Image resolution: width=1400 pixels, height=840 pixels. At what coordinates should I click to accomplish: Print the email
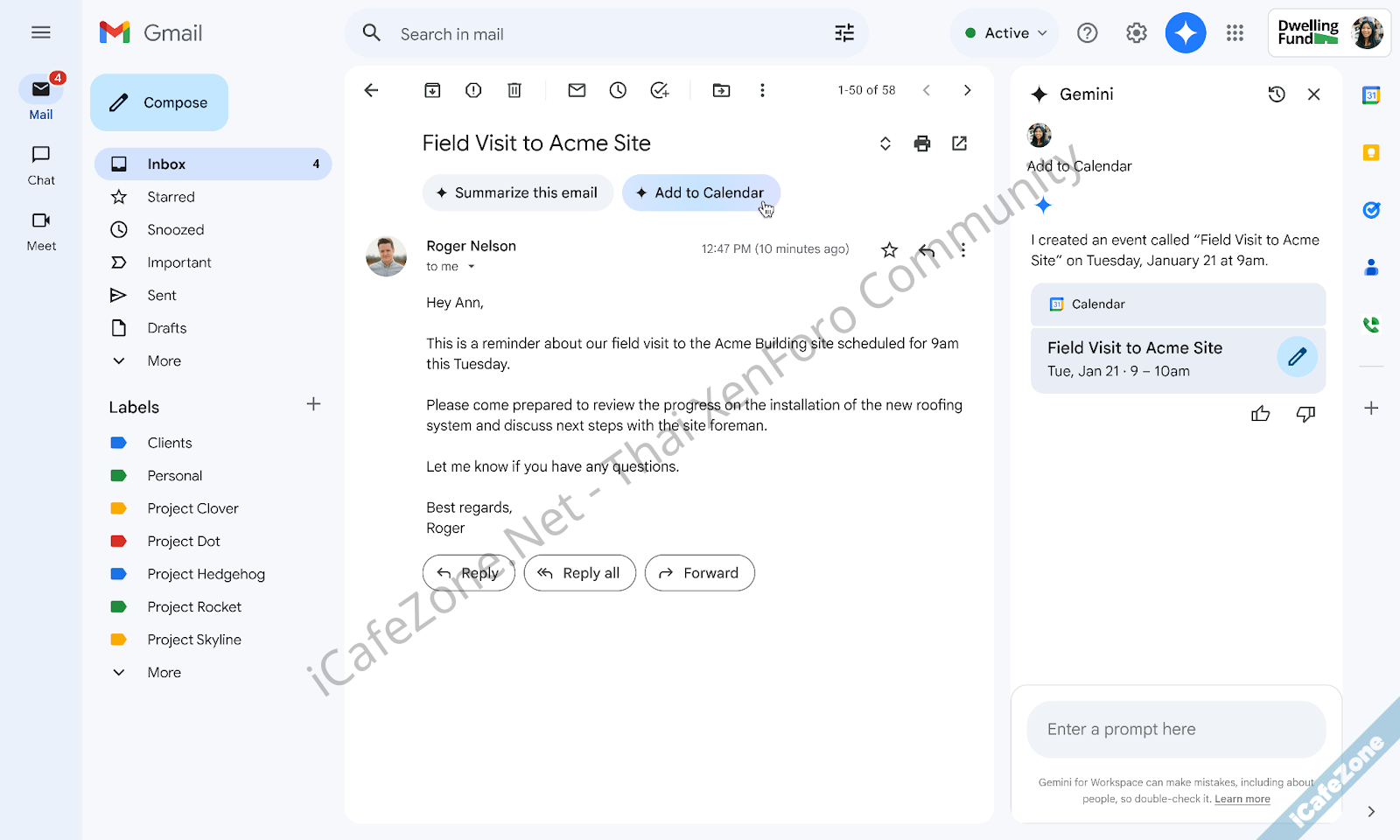click(921, 143)
